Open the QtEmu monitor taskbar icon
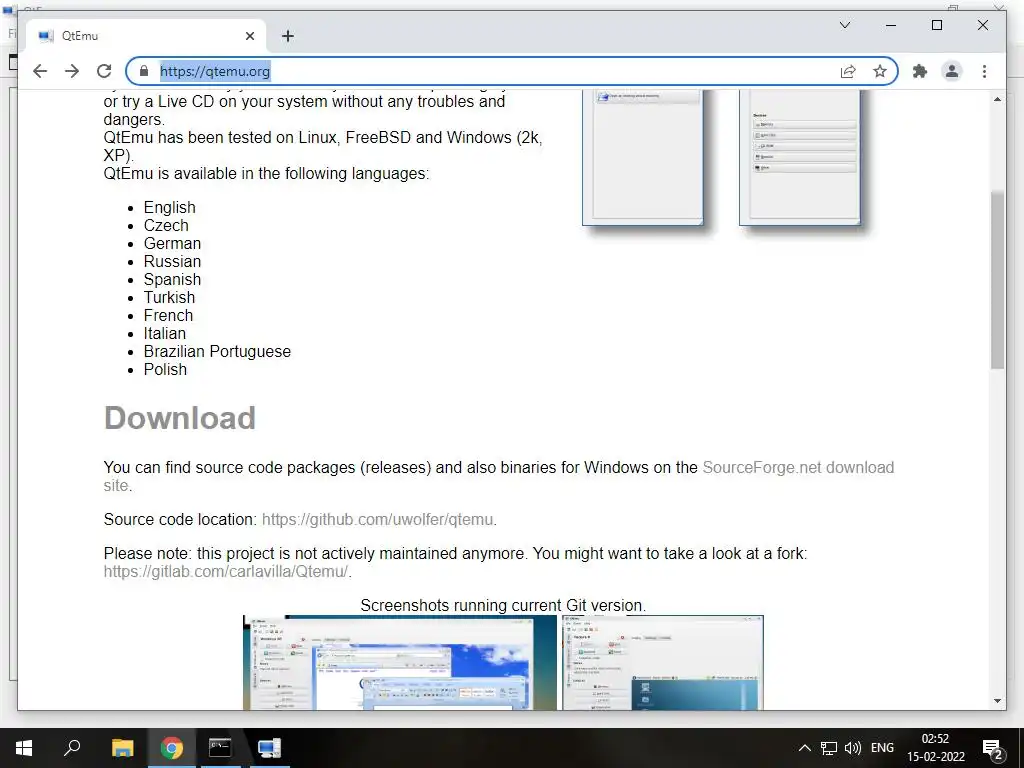Image resolution: width=1024 pixels, height=768 pixels. pyautogui.click(x=269, y=748)
